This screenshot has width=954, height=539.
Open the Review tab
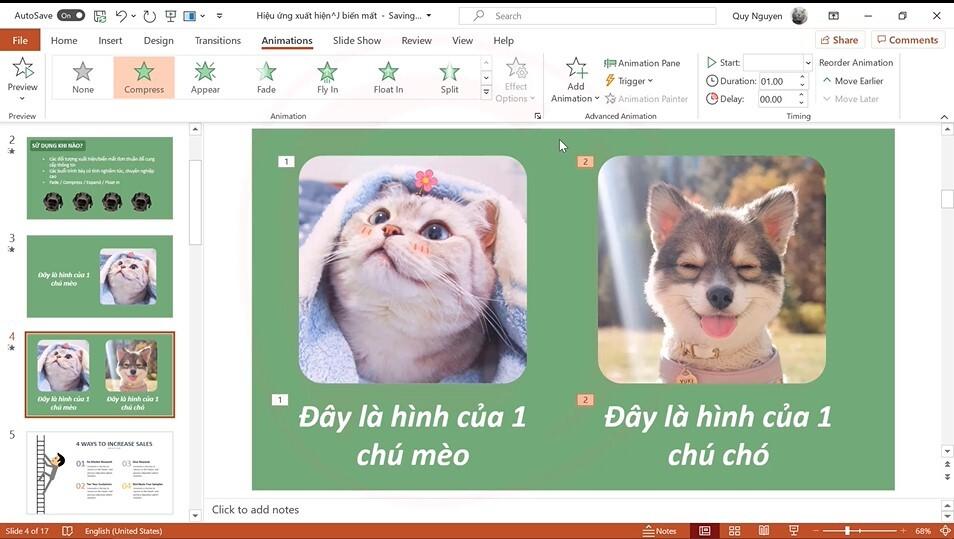point(417,40)
